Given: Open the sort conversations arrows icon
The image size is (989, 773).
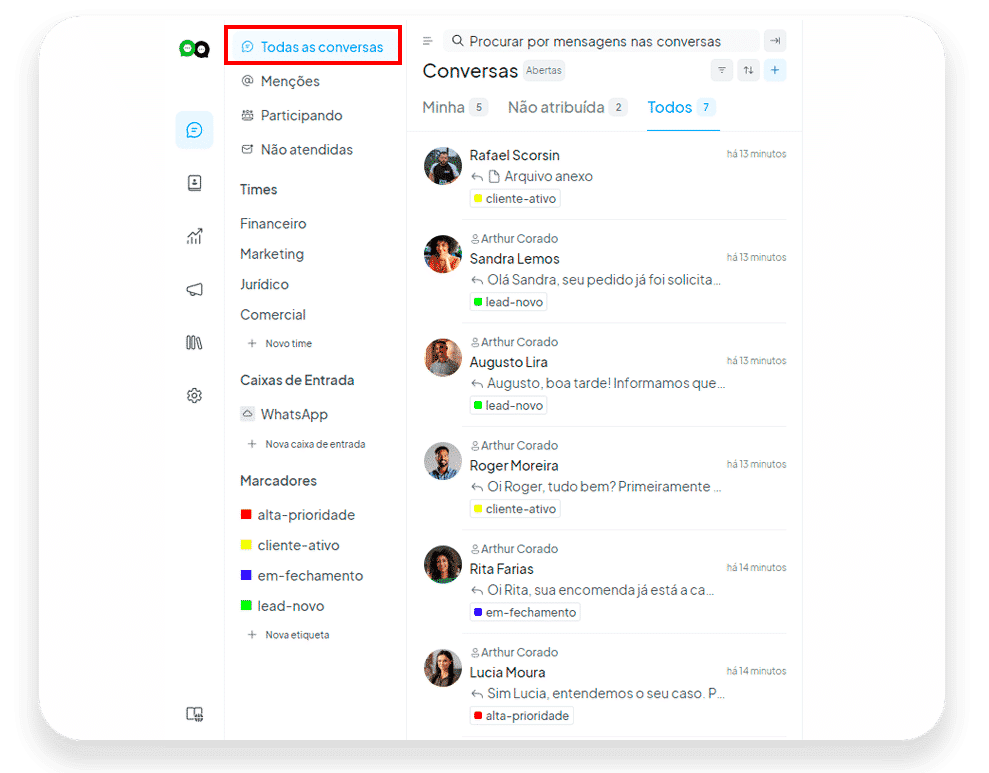Looking at the screenshot, I should pos(748,70).
